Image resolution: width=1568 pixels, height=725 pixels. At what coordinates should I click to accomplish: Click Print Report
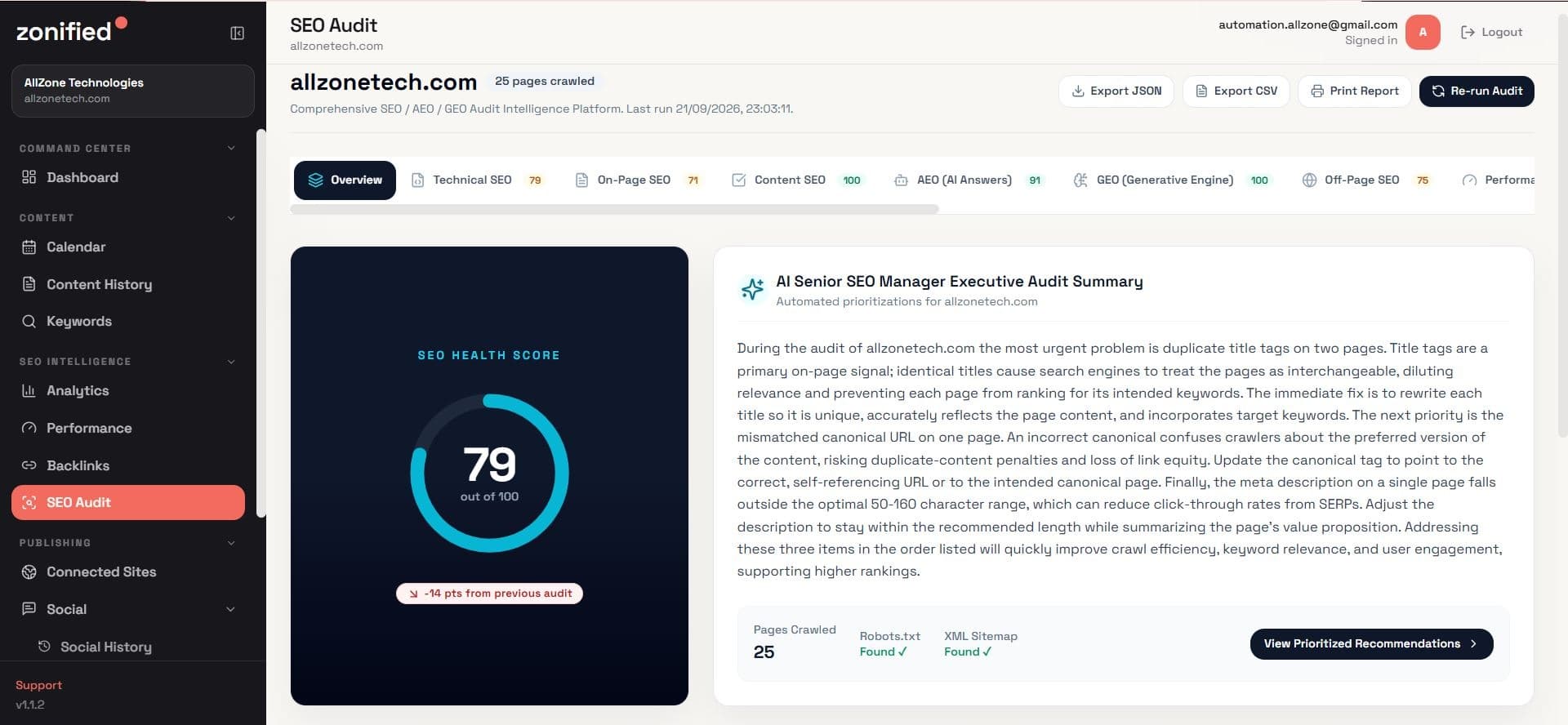(1354, 91)
